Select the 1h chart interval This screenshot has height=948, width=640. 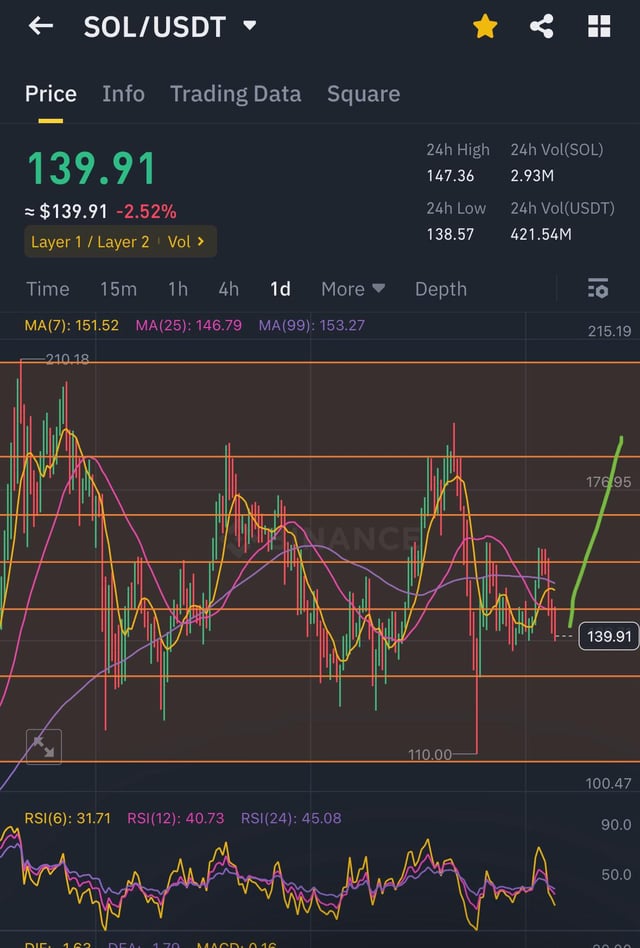pos(178,289)
